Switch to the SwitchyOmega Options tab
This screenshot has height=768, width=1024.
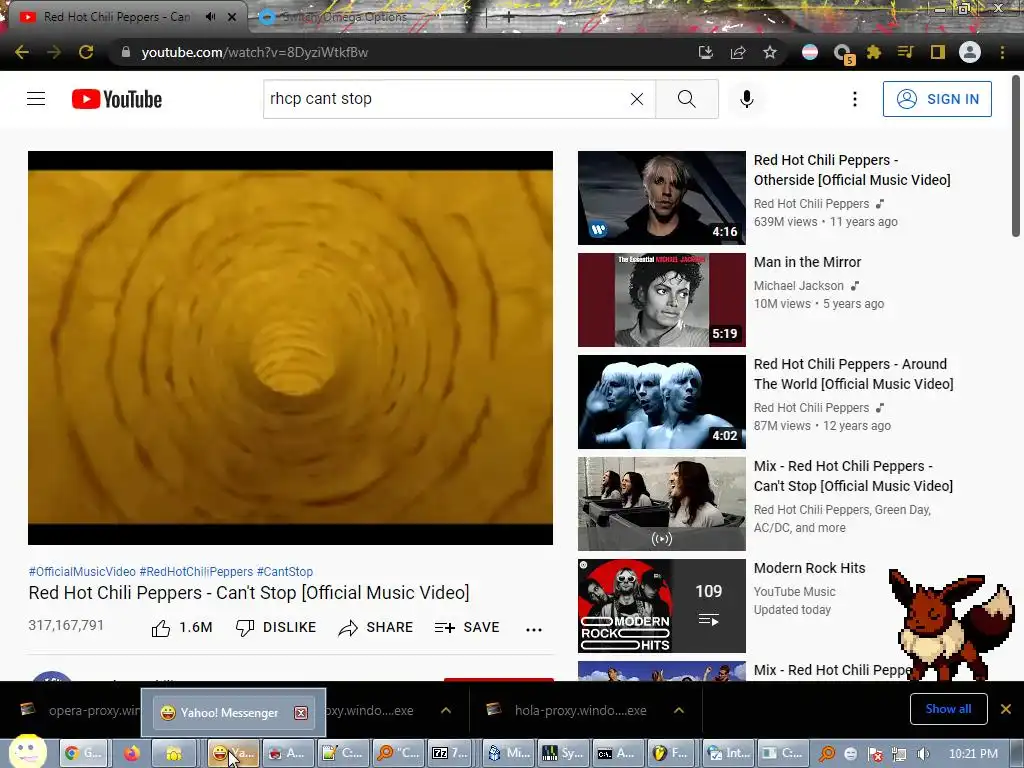click(346, 17)
